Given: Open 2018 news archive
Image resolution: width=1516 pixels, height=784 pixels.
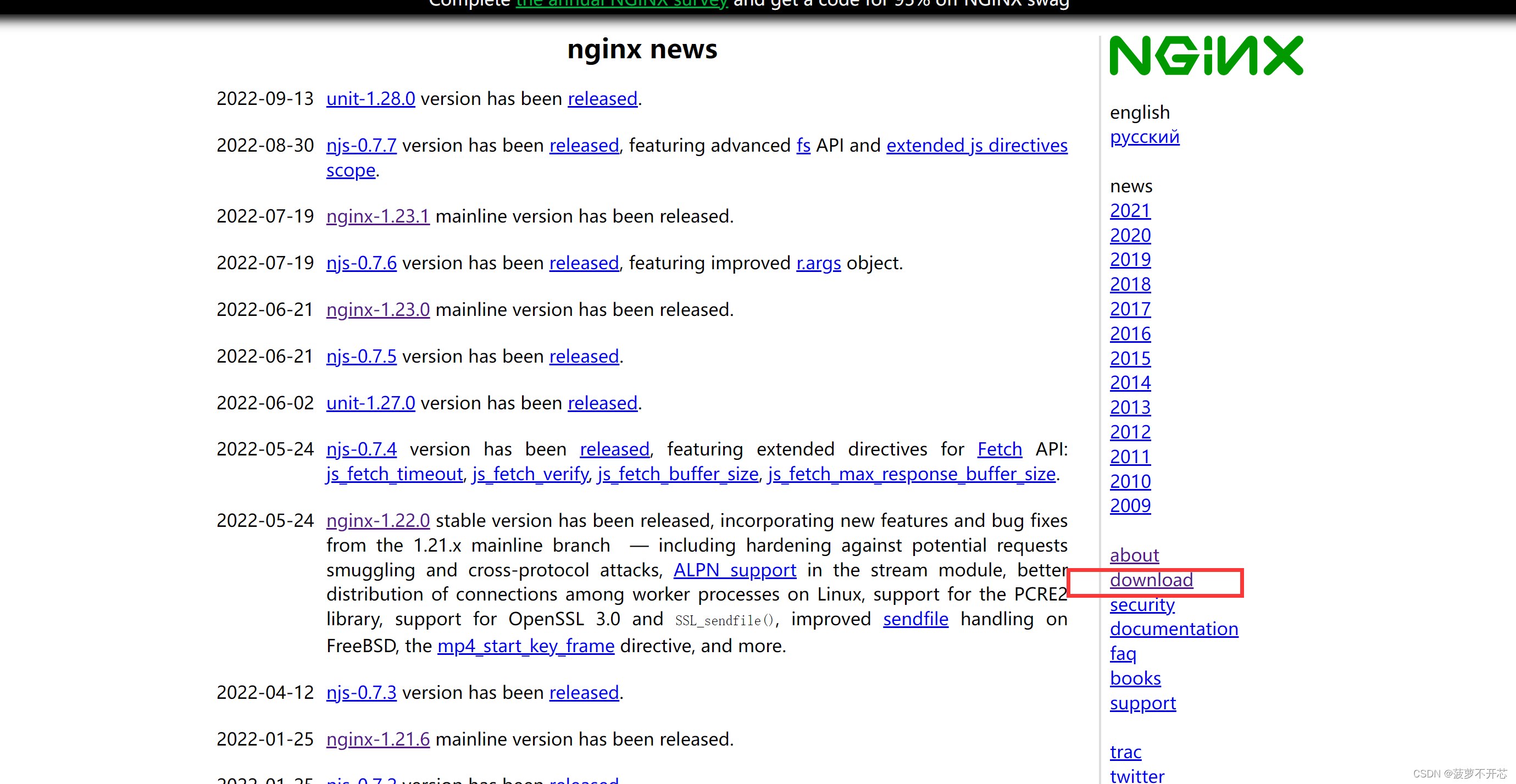Looking at the screenshot, I should point(1130,284).
